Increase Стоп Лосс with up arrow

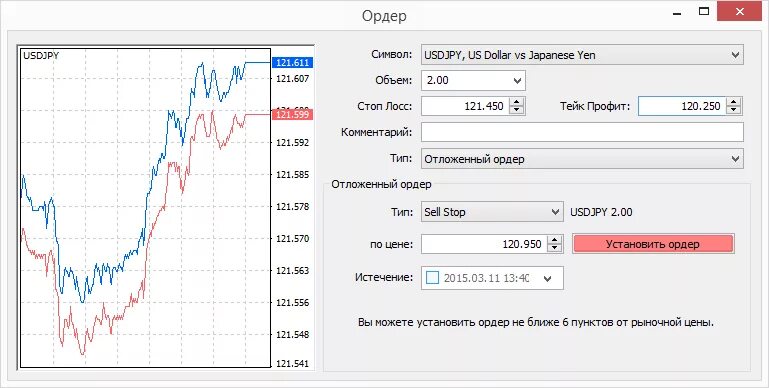pyautogui.click(x=516, y=102)
